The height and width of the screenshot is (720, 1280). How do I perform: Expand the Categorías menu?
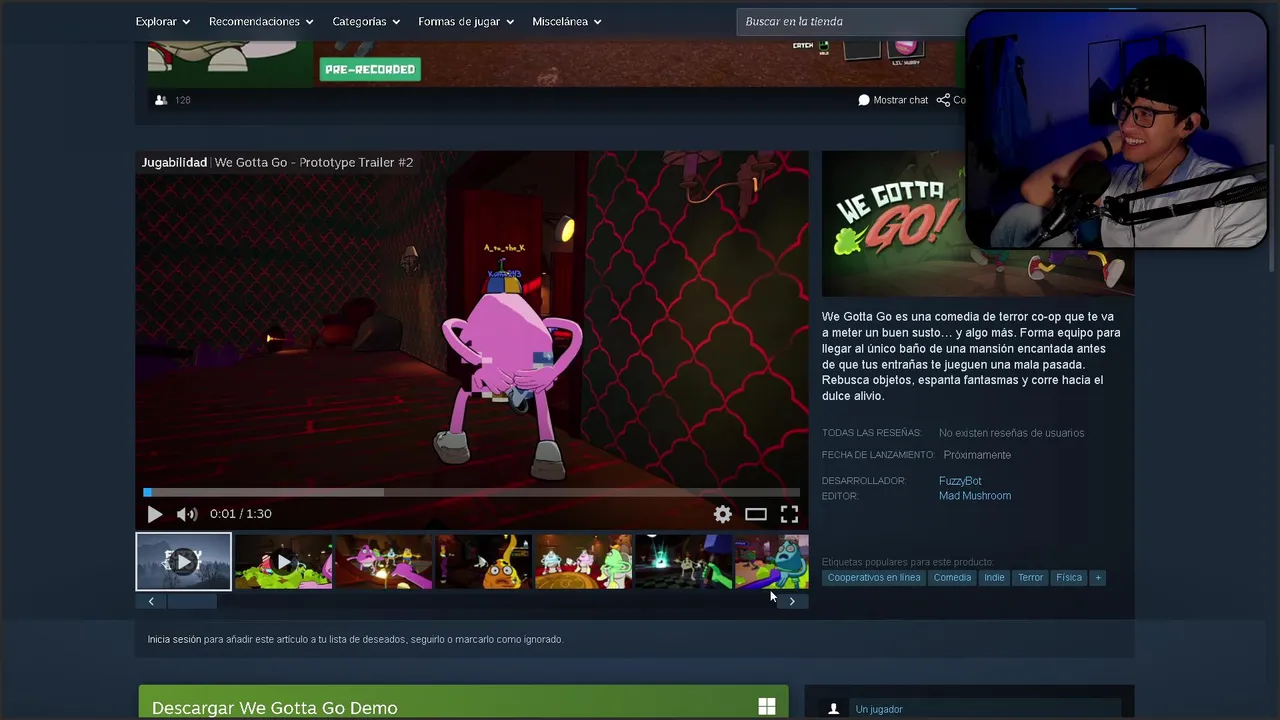pos(366,22)
